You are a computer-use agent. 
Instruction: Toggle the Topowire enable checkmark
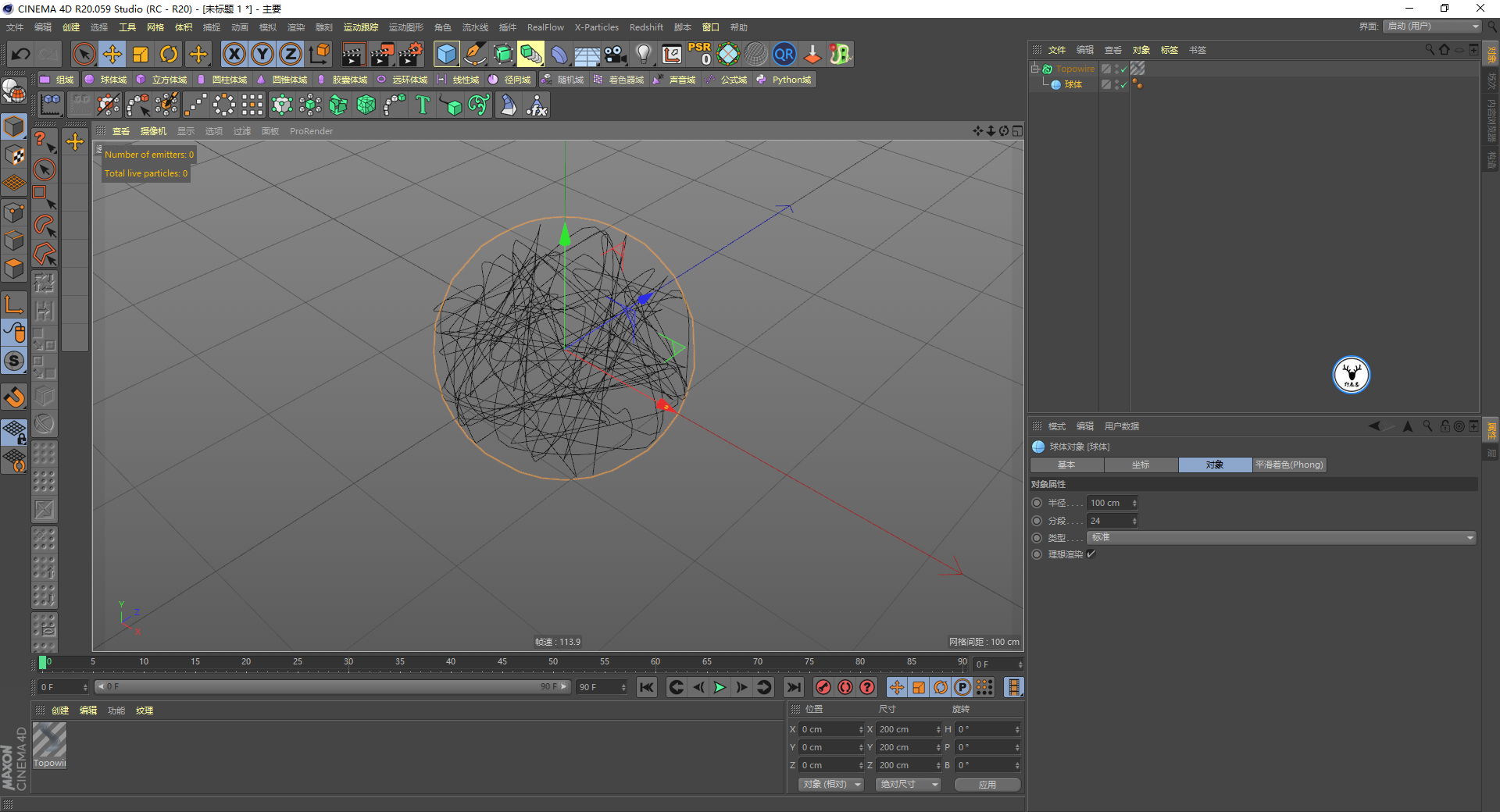[1124, 69]
